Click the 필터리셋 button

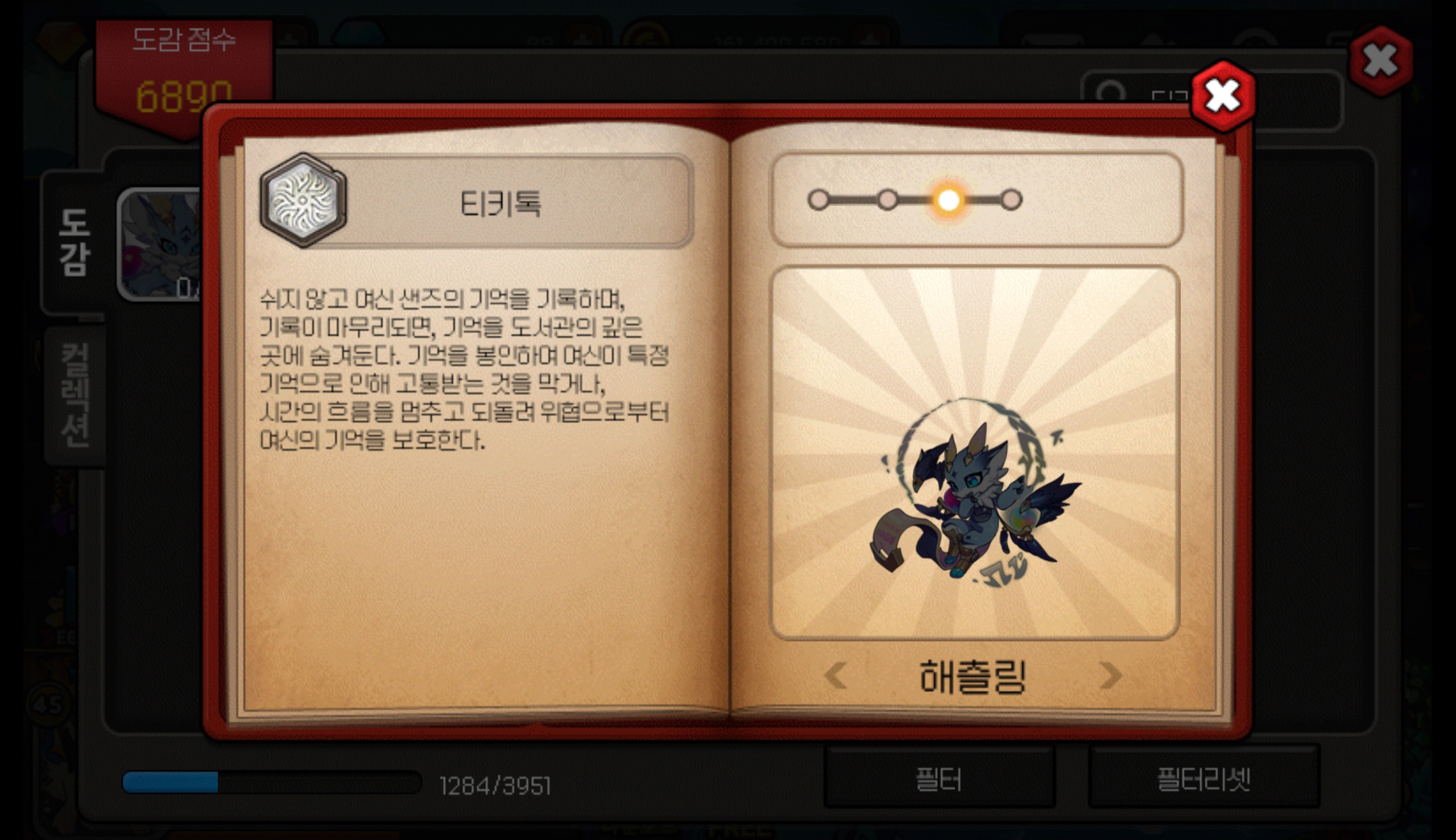1204,779
